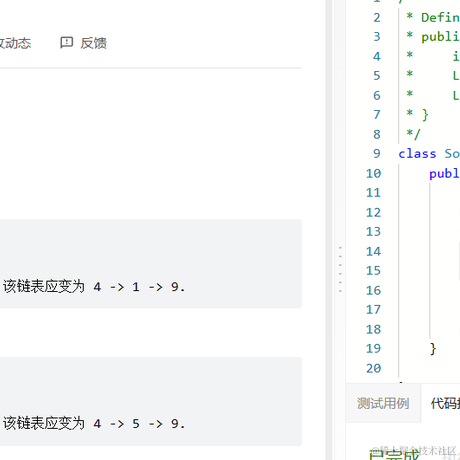Viewport: 460px width, 460px height.
Task: Click the '* }' comment on line 7
Action: tap(417, 115)
